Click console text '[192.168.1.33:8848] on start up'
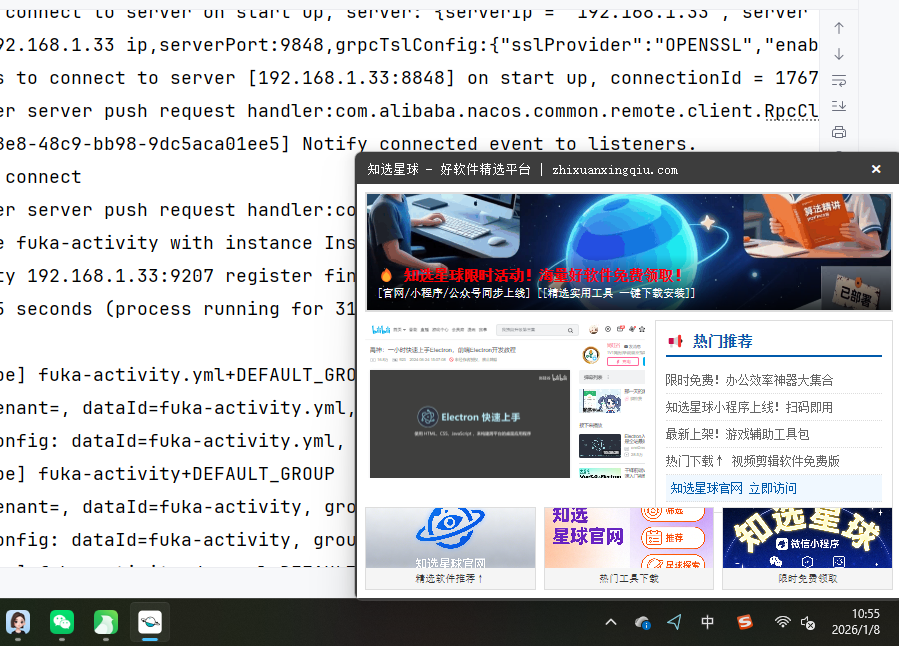 click(423, 78)
